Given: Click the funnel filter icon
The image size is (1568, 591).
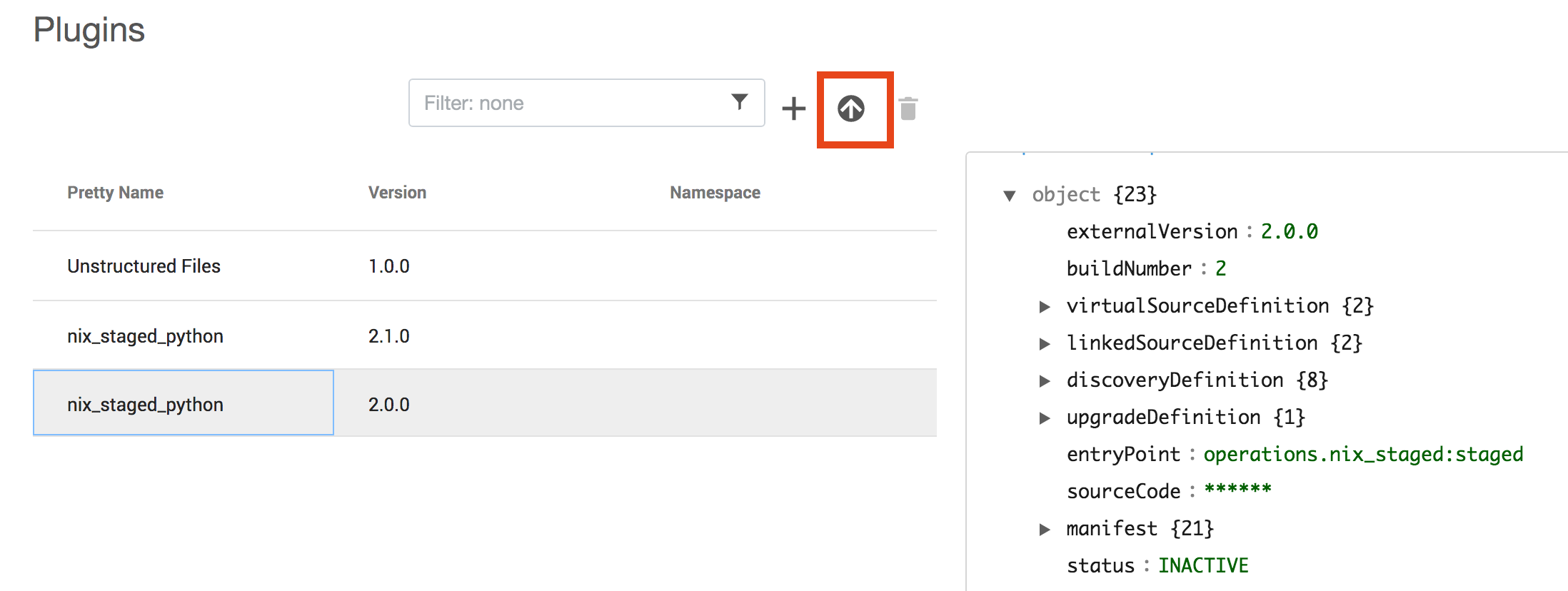Looking at the screenshot, I should [740, 102].
